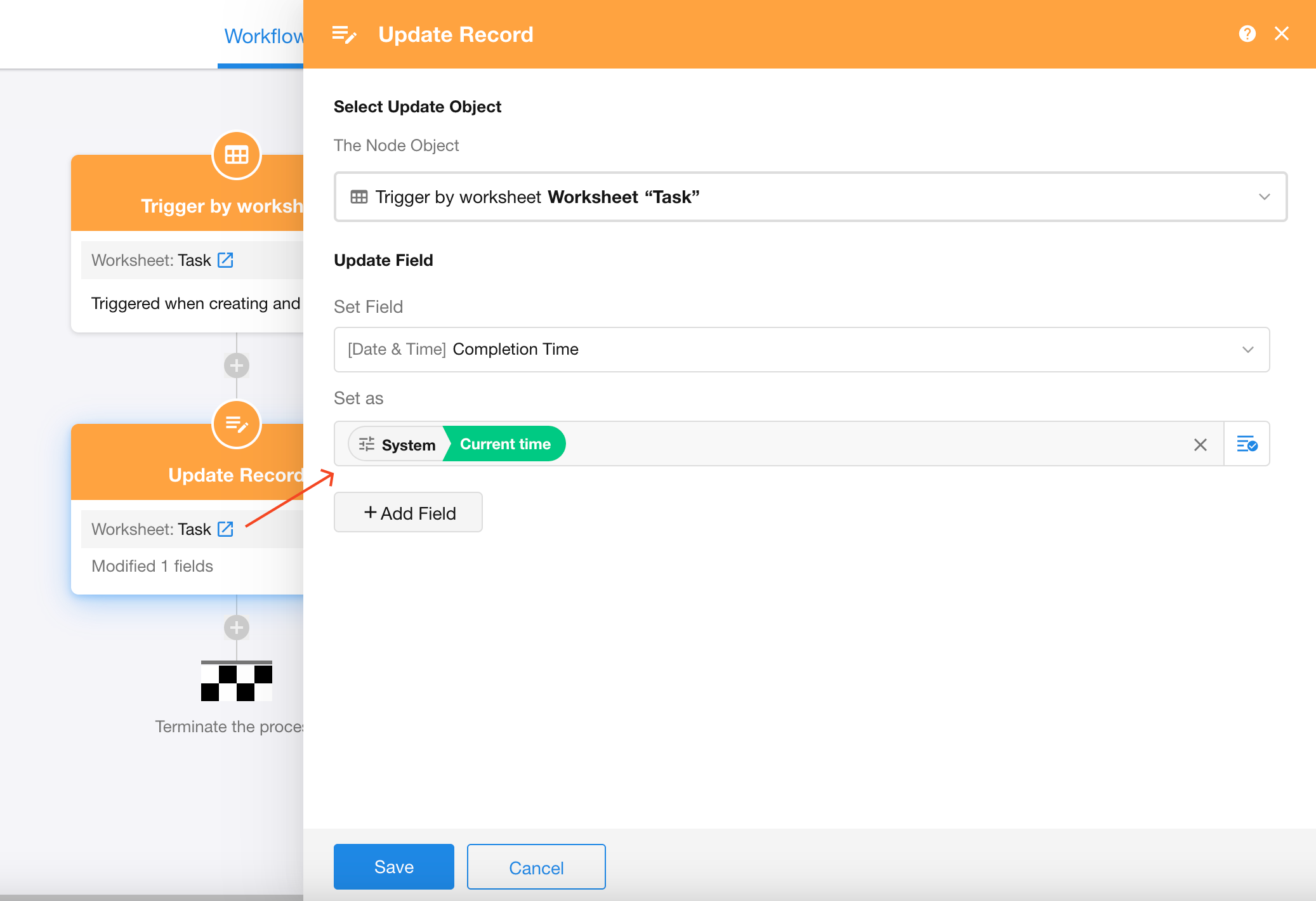Click the help question mark icon

pyautogui.click(x=1247, y=34)
